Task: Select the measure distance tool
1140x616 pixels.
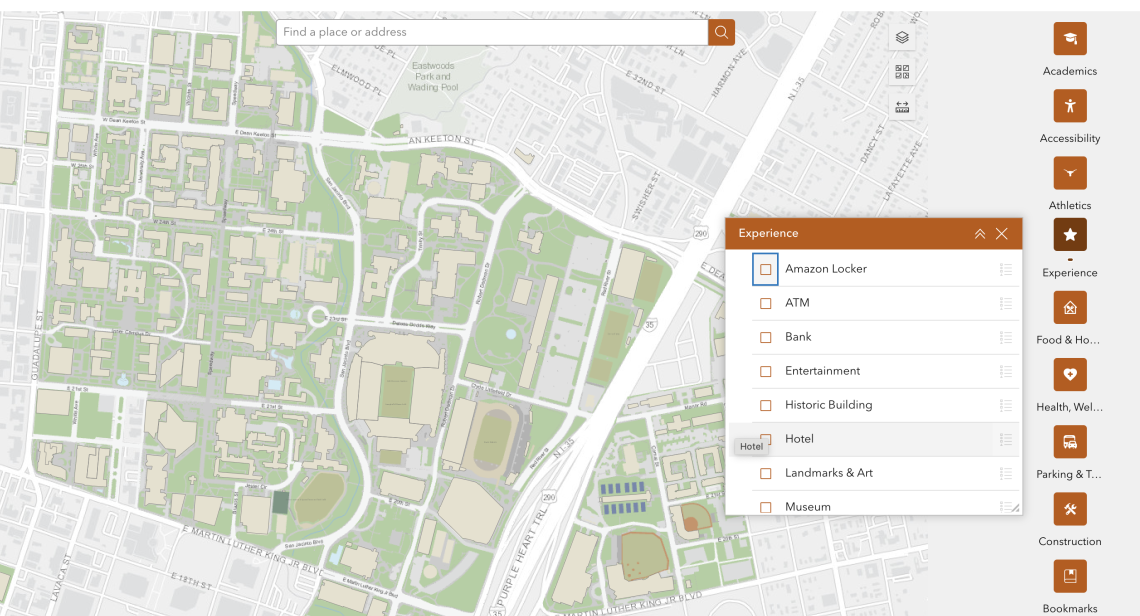Action: 902,106
